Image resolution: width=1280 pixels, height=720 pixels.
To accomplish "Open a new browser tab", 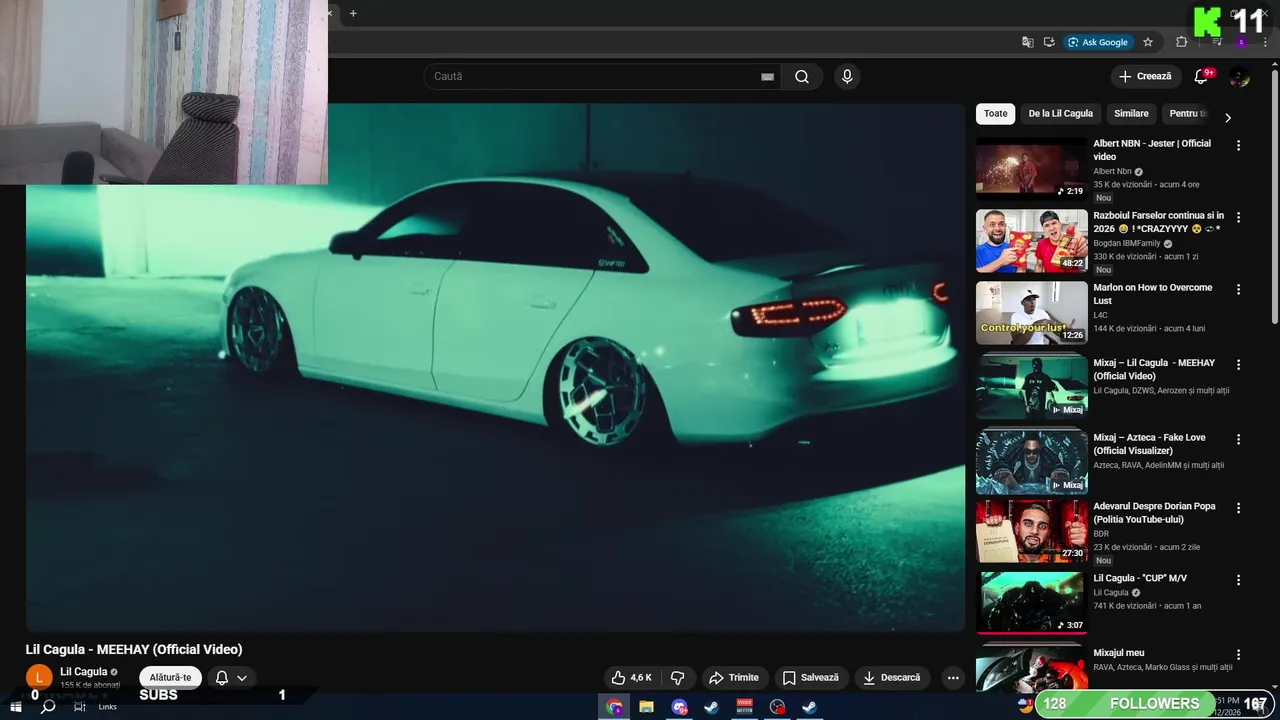I will pyautogui.click(x=353, y=14).
